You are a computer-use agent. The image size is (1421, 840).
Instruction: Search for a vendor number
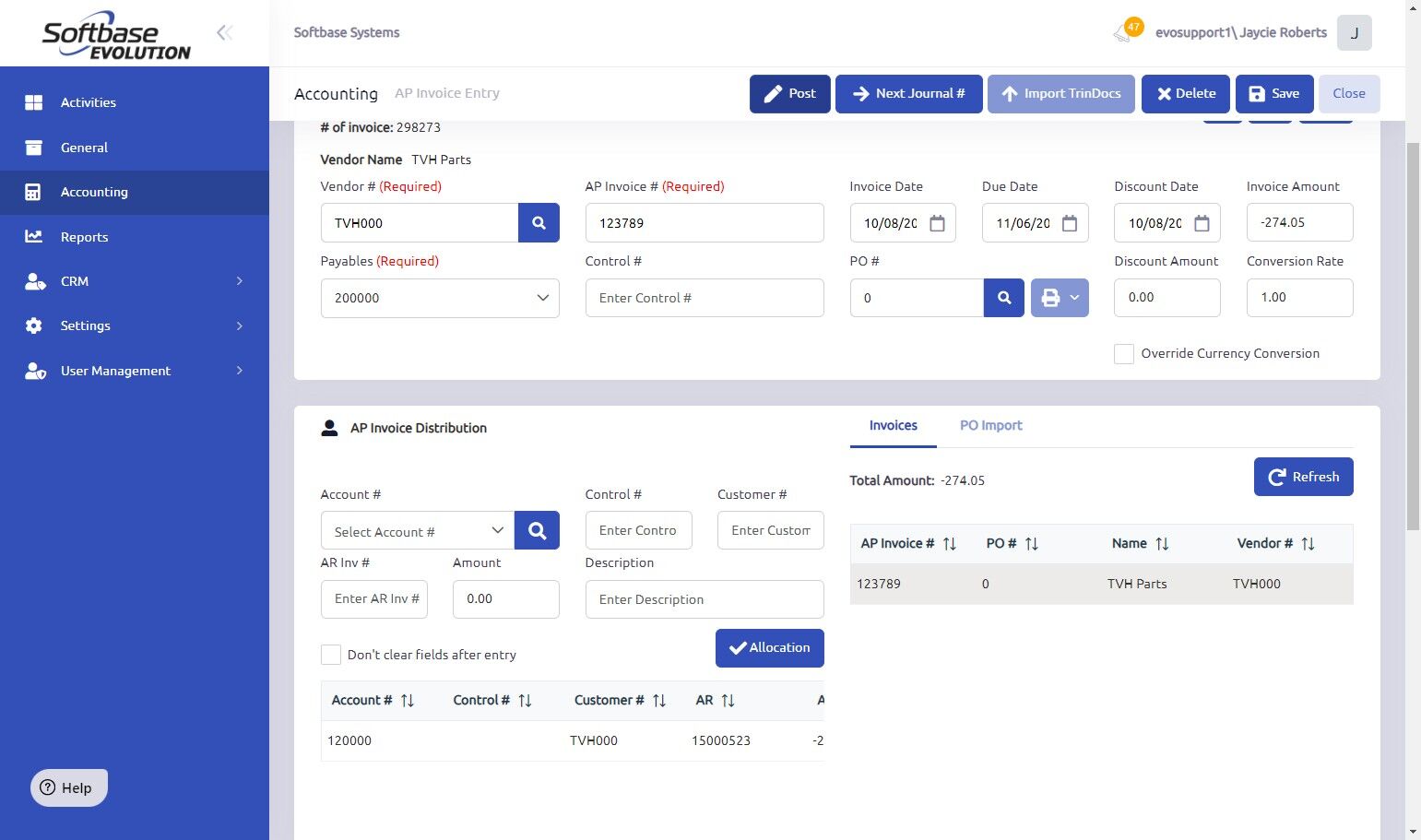[539, 223]
